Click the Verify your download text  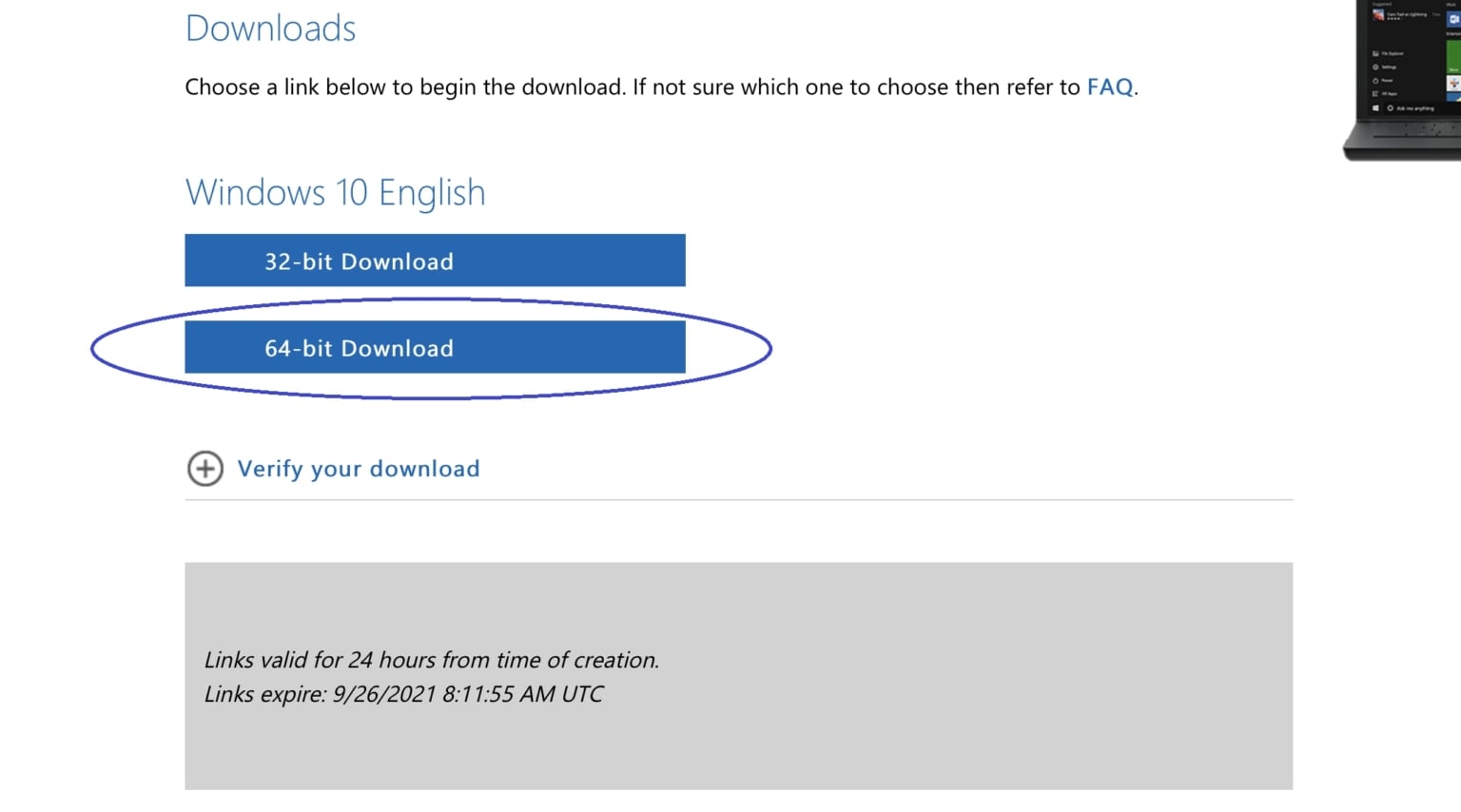click(x=359, y=469)
